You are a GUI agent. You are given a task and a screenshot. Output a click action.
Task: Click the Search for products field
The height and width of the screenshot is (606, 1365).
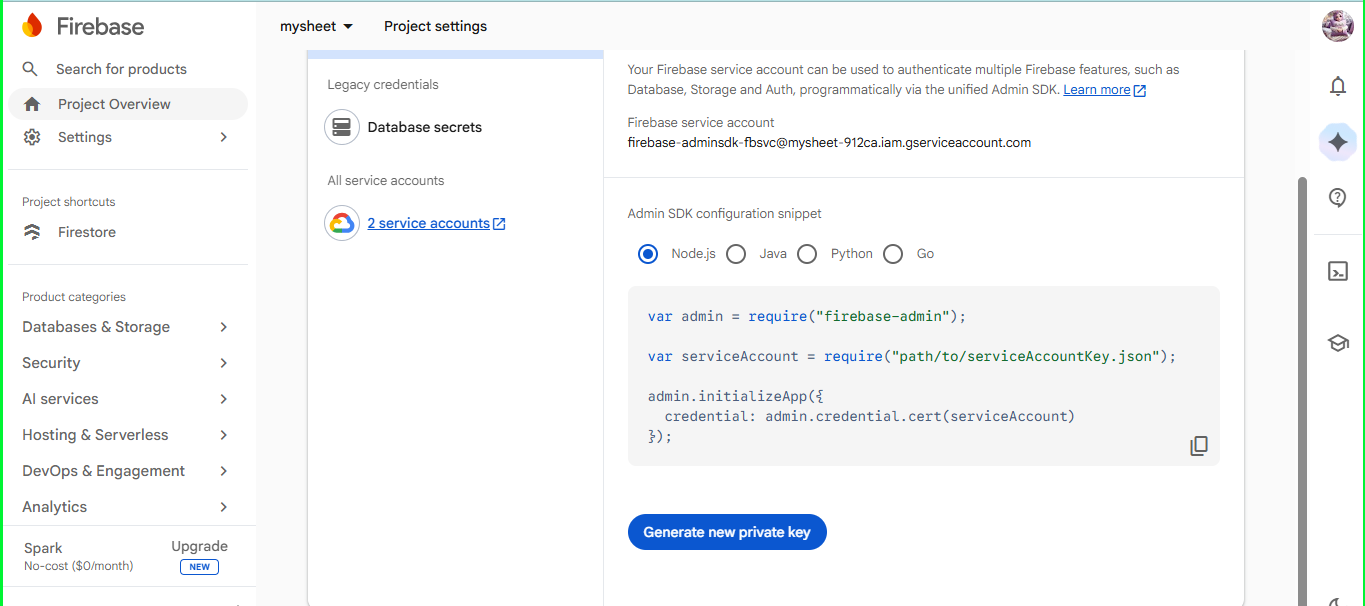(x=121, y=69)
